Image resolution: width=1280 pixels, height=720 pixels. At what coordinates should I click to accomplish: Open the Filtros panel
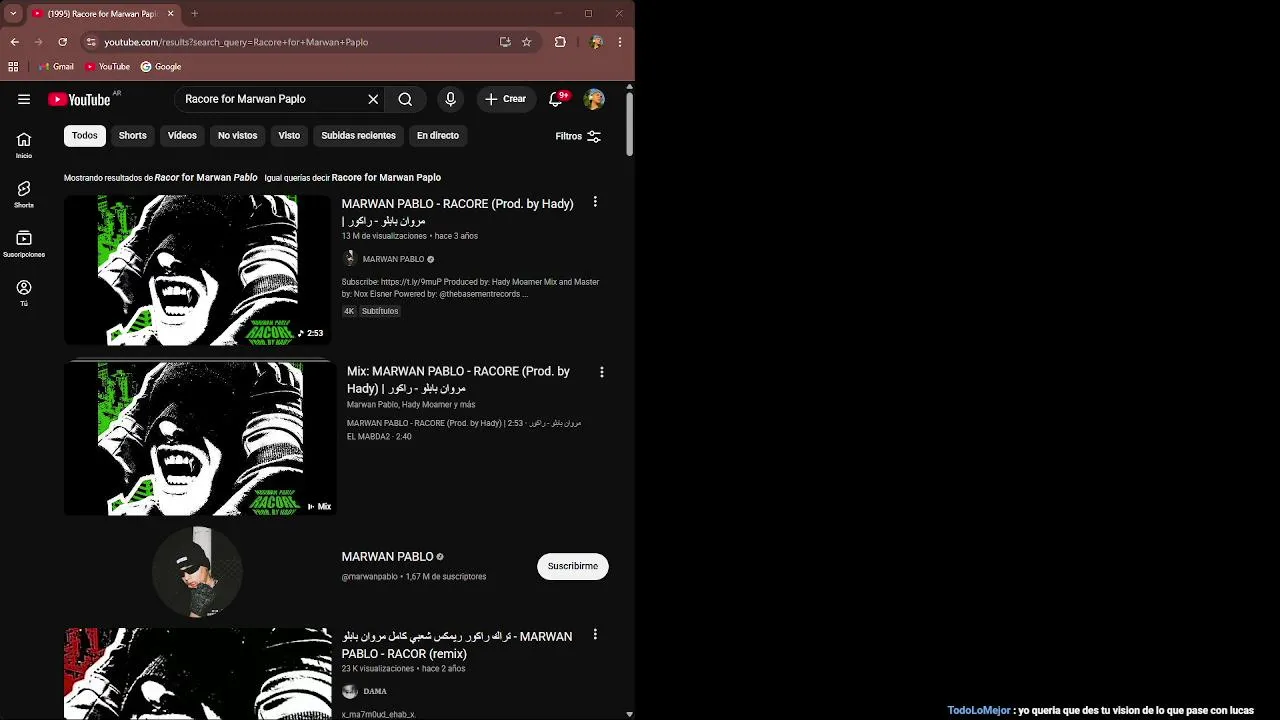578,136
